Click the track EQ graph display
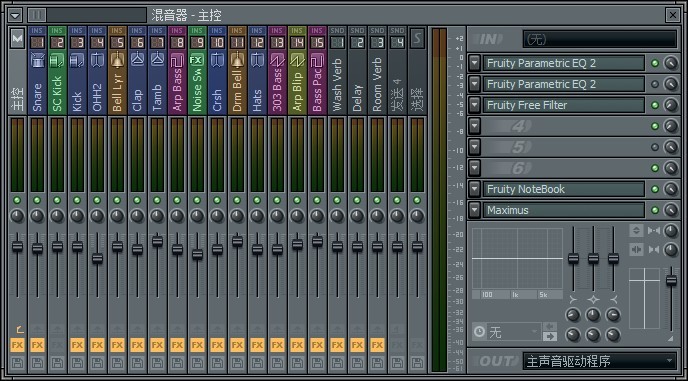Screen dimensions: 688x381 [x=517, y=259]
